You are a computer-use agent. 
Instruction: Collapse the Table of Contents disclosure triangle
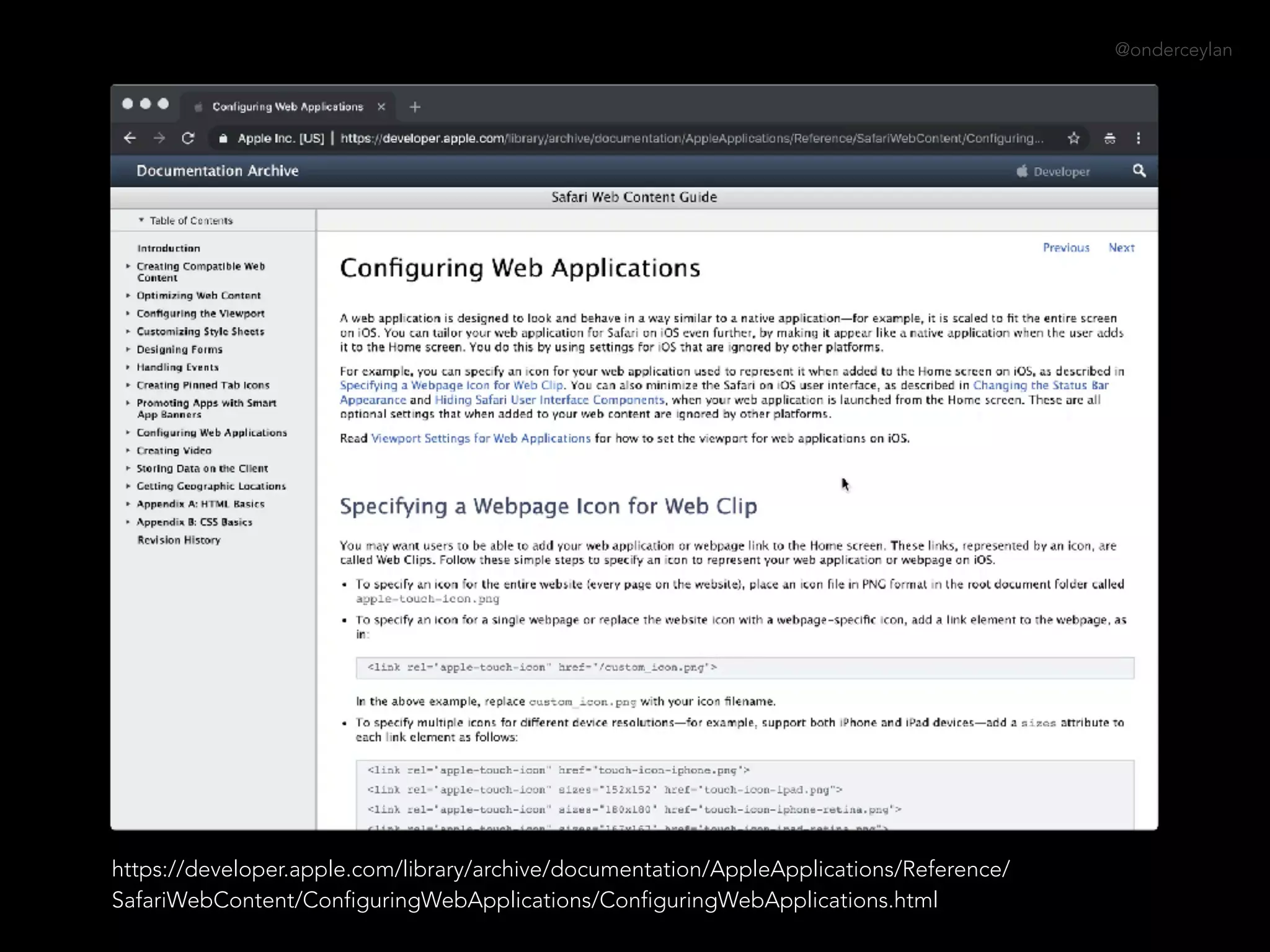[141, 220]
